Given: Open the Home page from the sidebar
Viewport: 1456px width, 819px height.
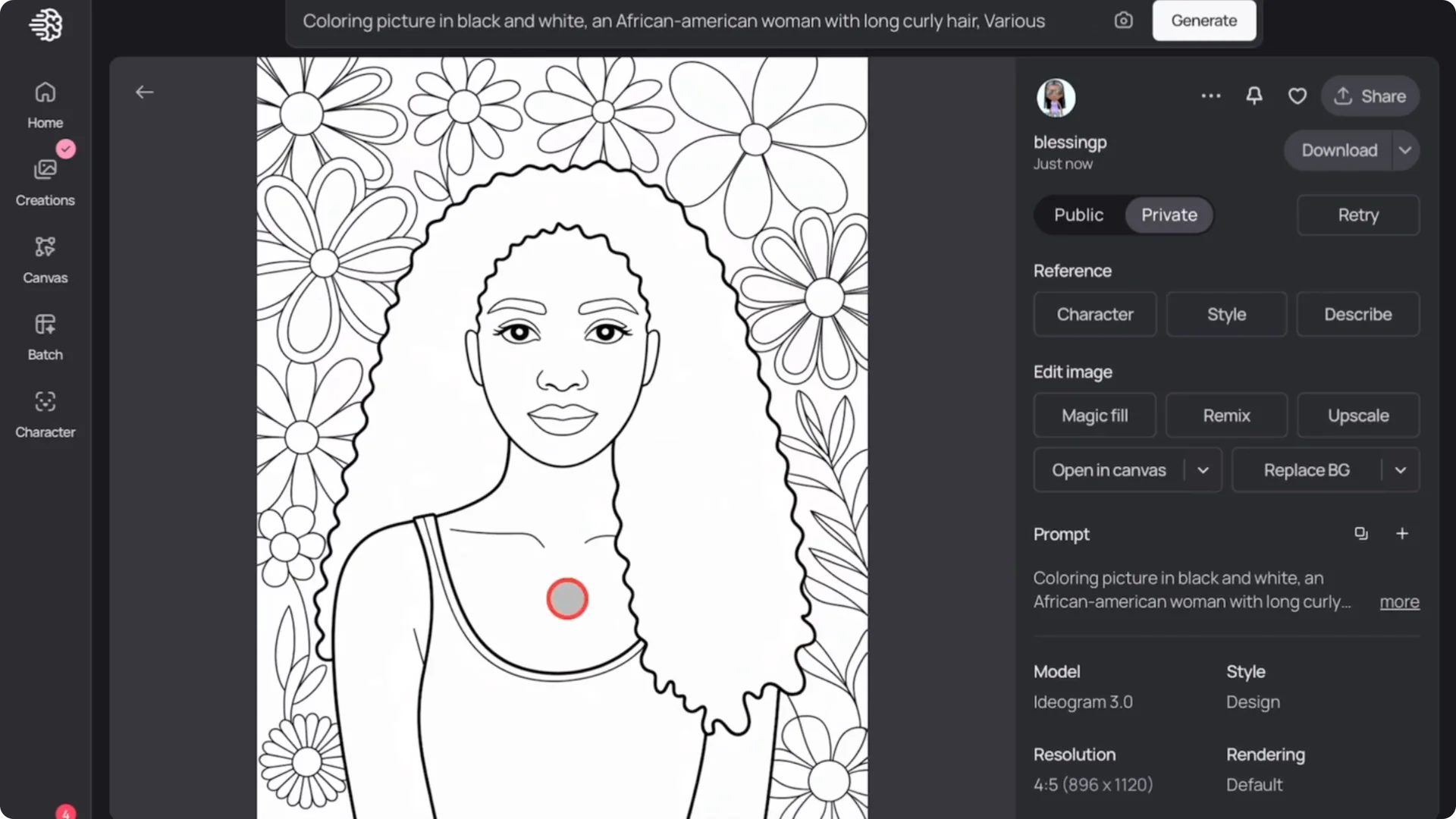Looking at the screenshot, I should 45,102.
